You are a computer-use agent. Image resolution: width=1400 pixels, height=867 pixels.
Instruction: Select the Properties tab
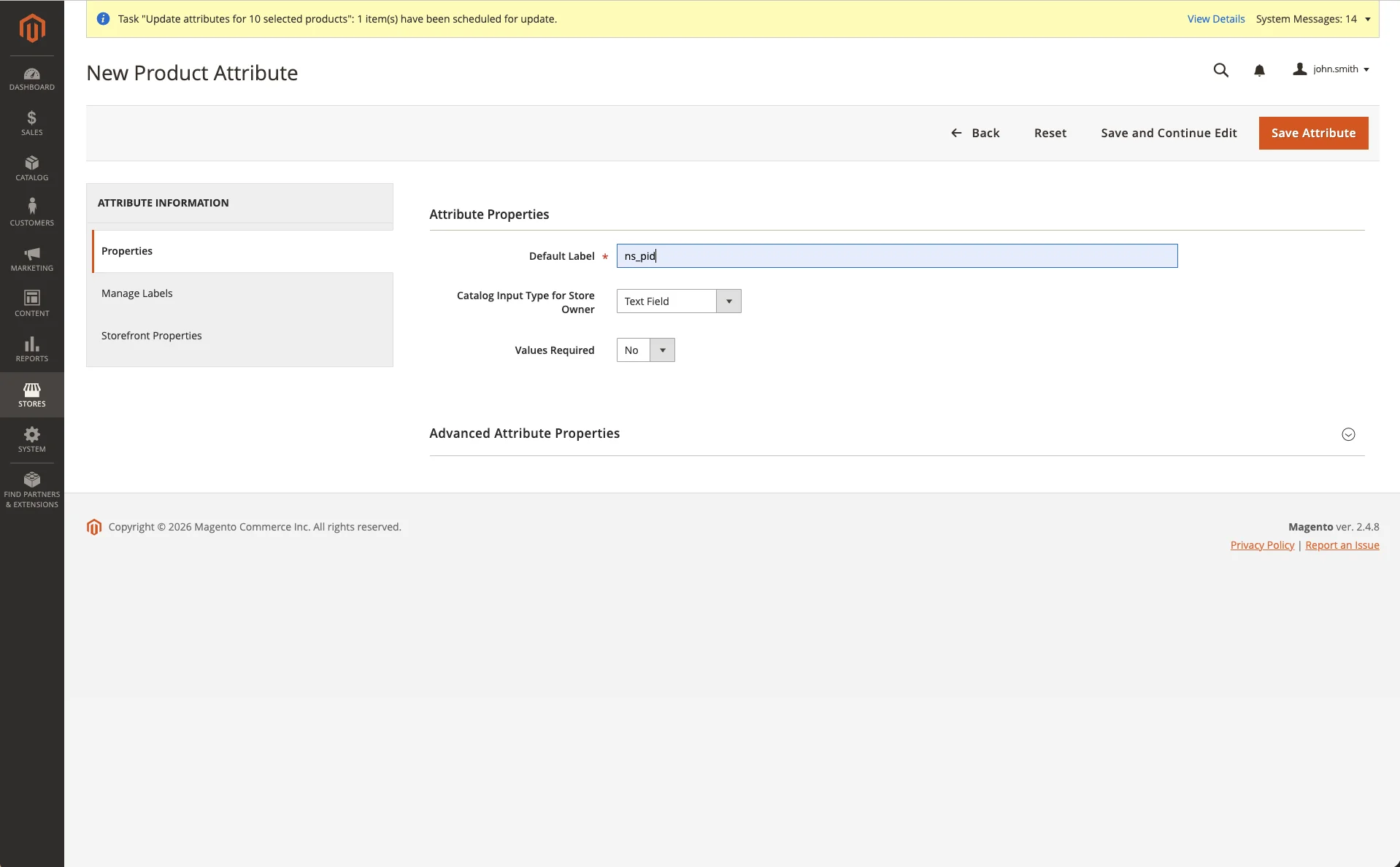[x=242, y=251]
